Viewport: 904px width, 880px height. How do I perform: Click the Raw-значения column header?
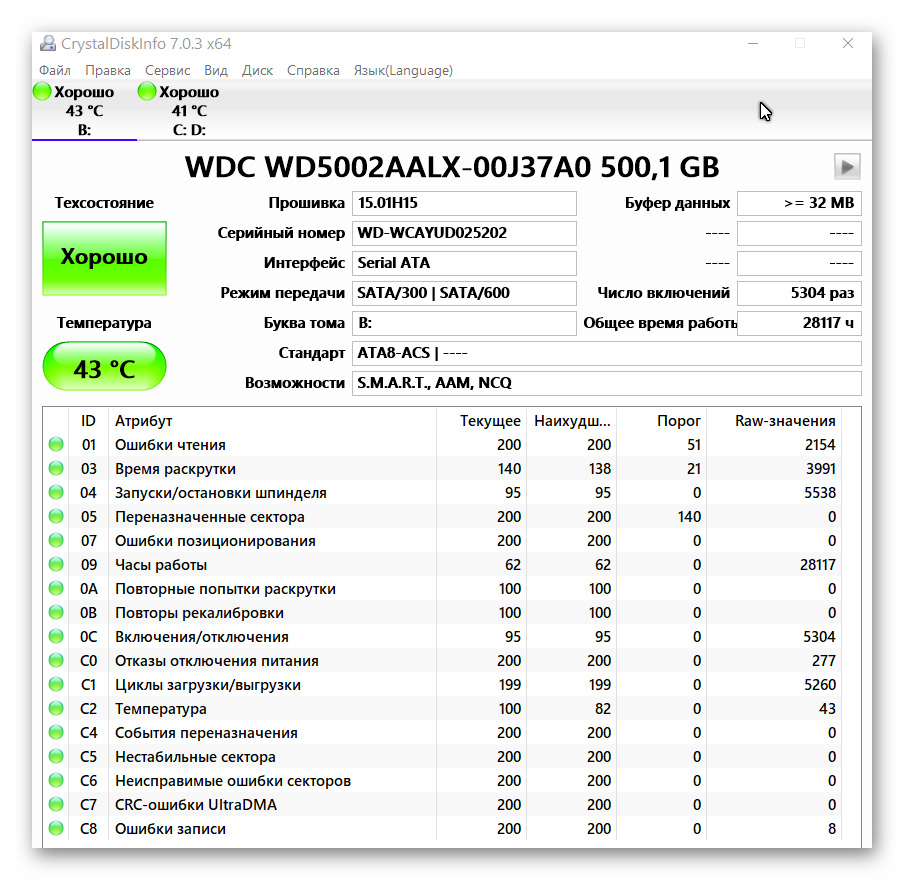(x=785, y=421)
